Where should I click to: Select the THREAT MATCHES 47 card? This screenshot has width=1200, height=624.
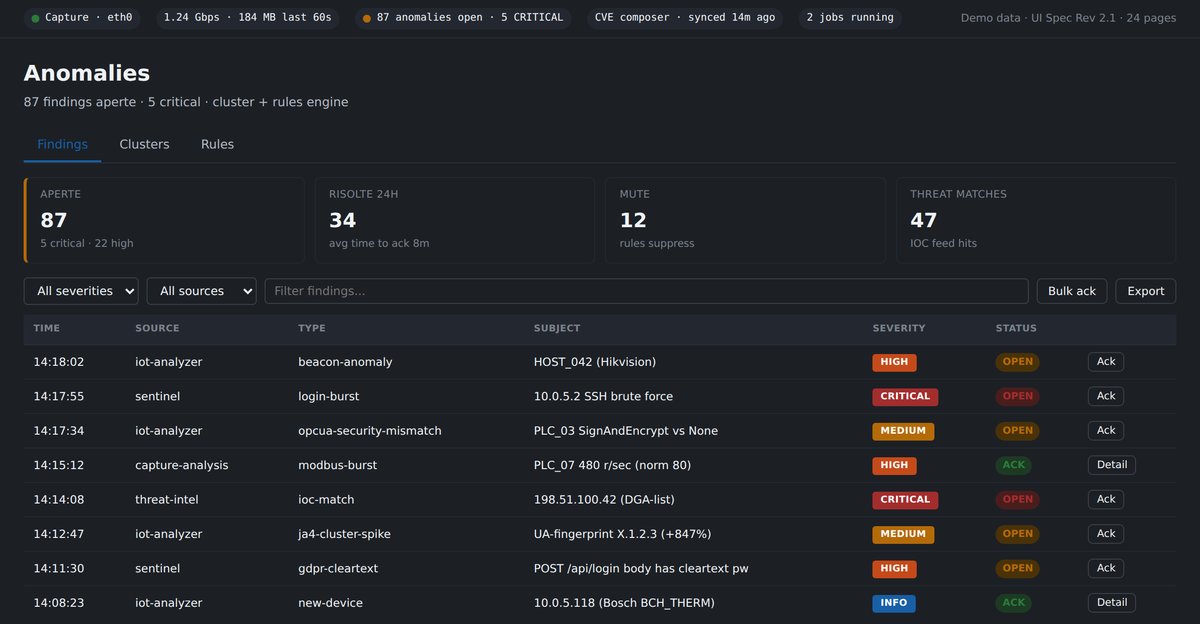(x=1036, y=220)
